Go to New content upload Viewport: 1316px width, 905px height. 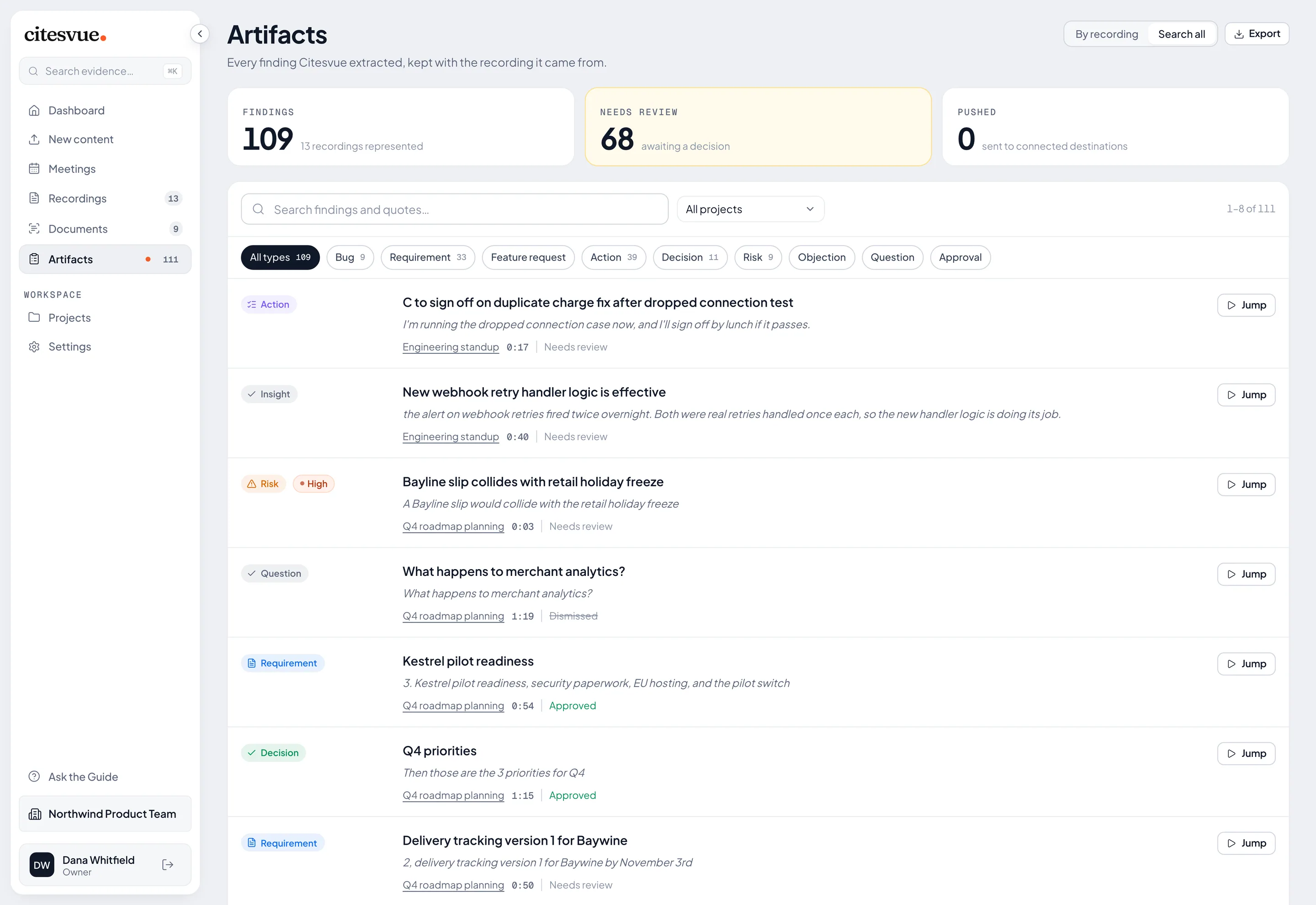pyautogui.click(x=105, y=139)
